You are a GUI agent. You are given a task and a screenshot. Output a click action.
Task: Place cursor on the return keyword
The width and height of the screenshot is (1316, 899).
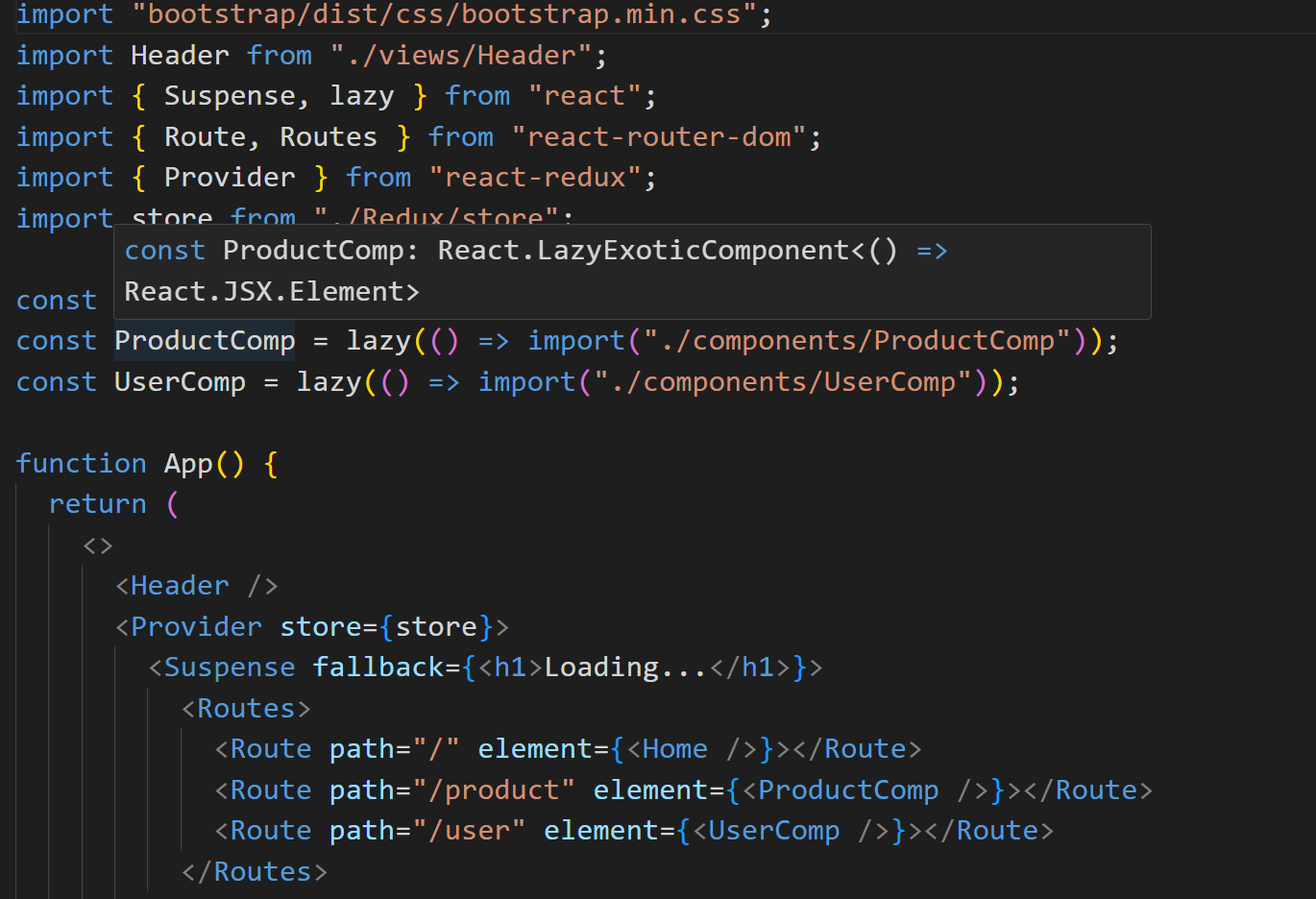[x=98, y=504]
